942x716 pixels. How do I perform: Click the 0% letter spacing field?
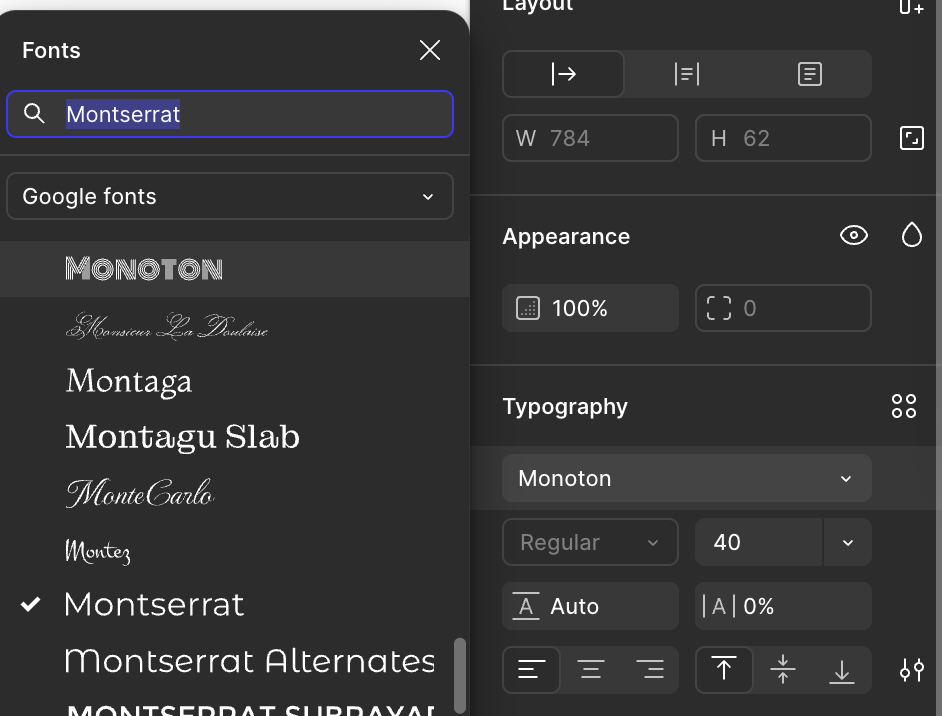point(783,606)
